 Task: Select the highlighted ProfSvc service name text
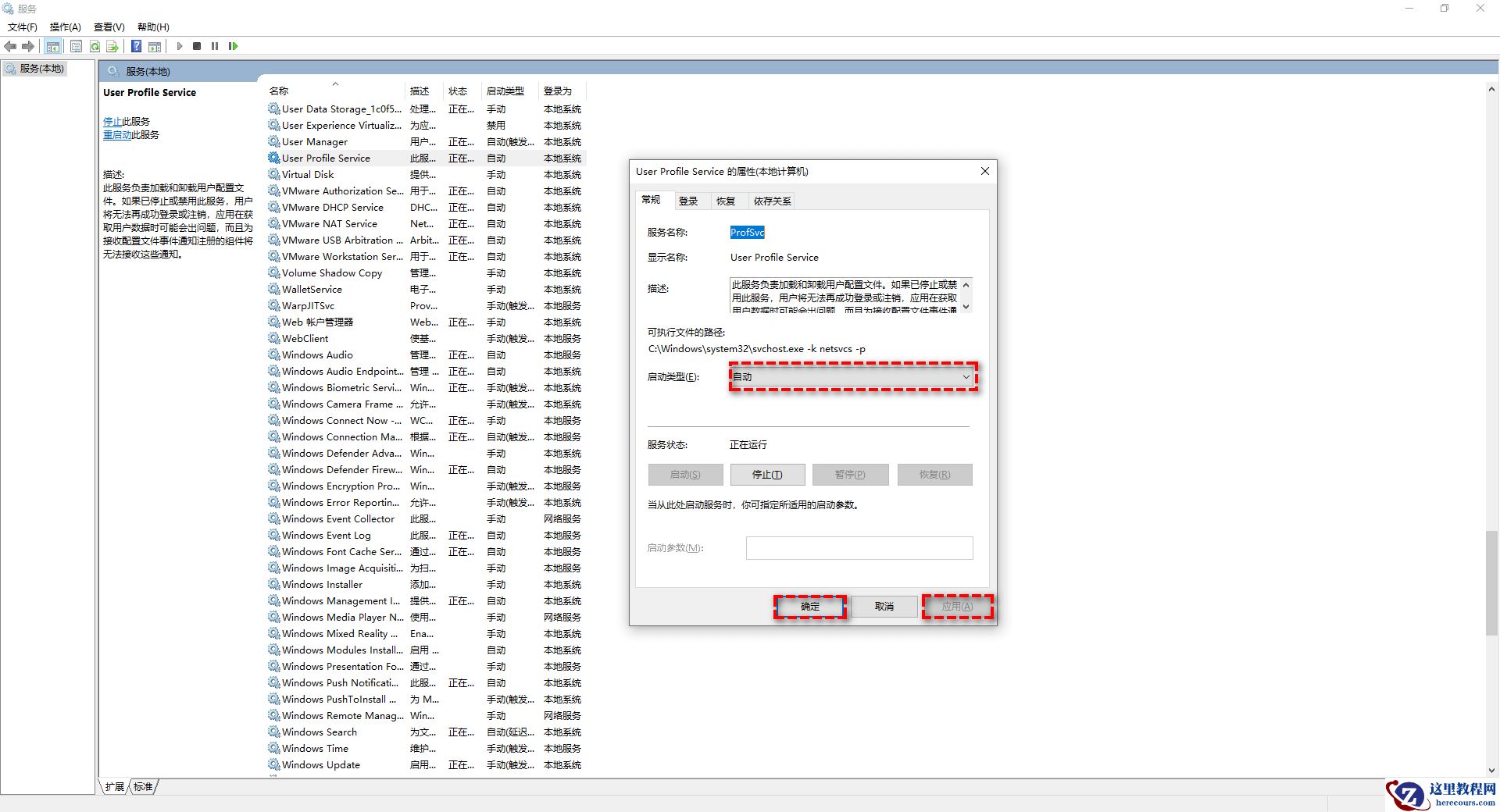point(747,233)
